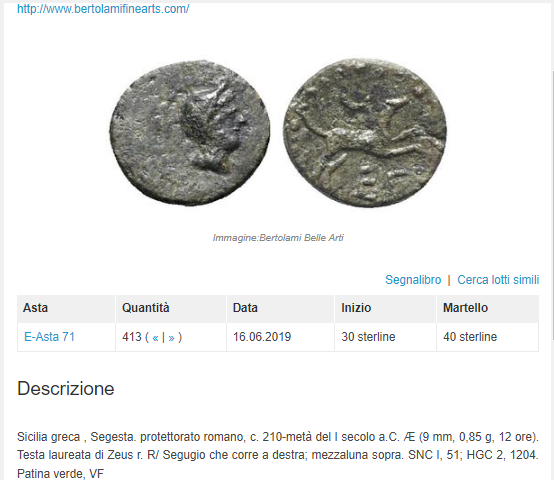Open the E-Asta 71 auction link

coord(49,337)
